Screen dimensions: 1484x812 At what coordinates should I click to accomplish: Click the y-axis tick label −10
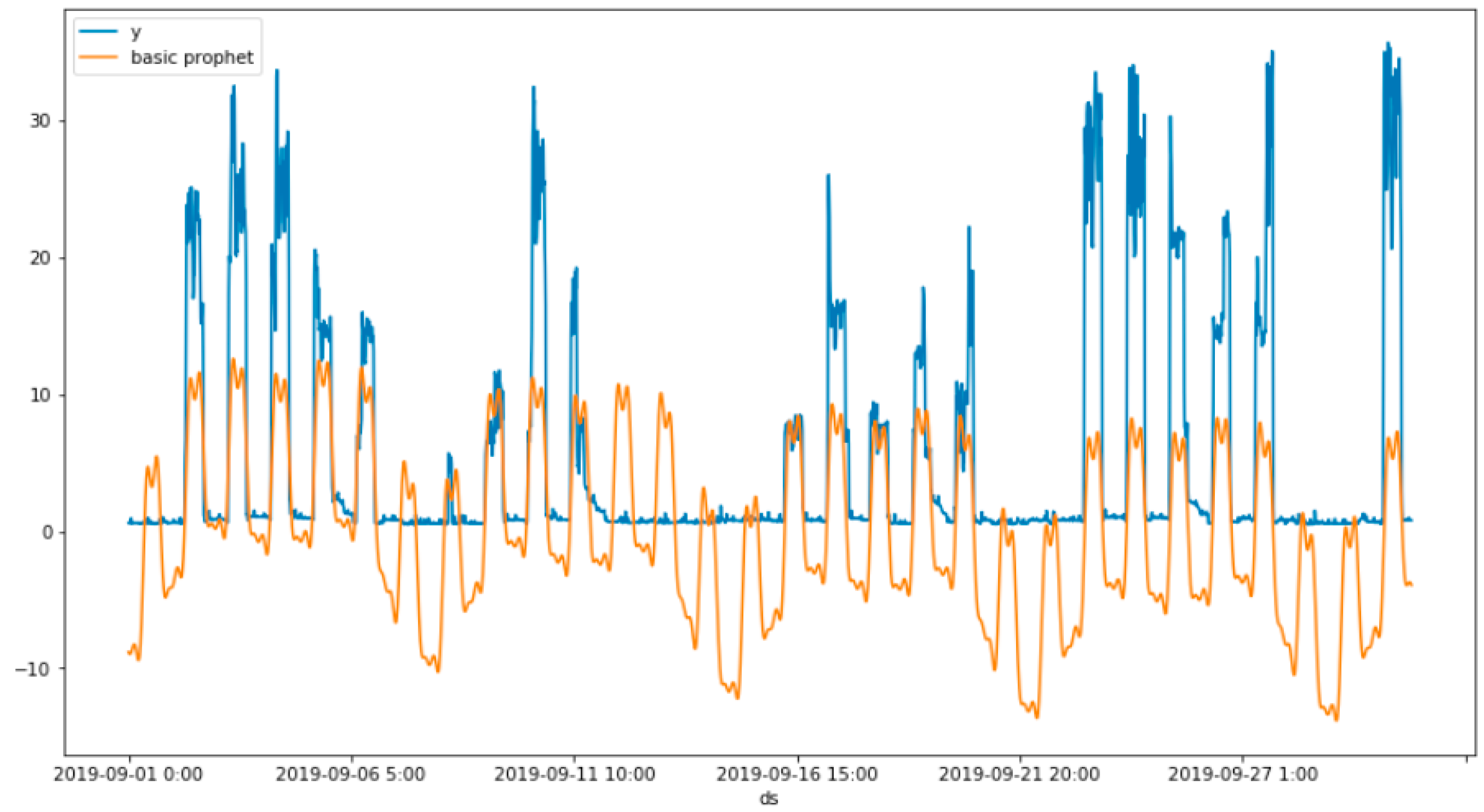[x=33, y=669]
